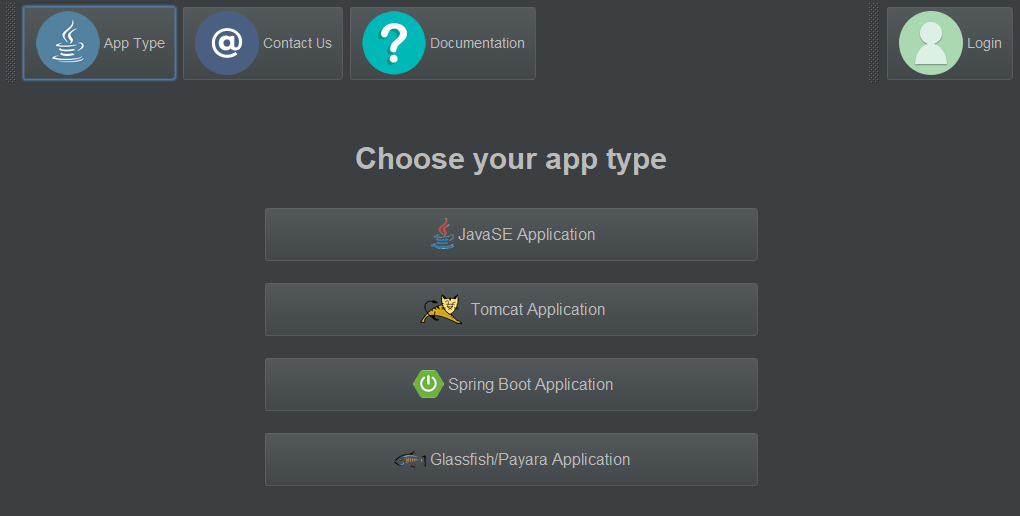Open the Login text button
Viewport: 1020px width, 516px height.
pos(984,43)
